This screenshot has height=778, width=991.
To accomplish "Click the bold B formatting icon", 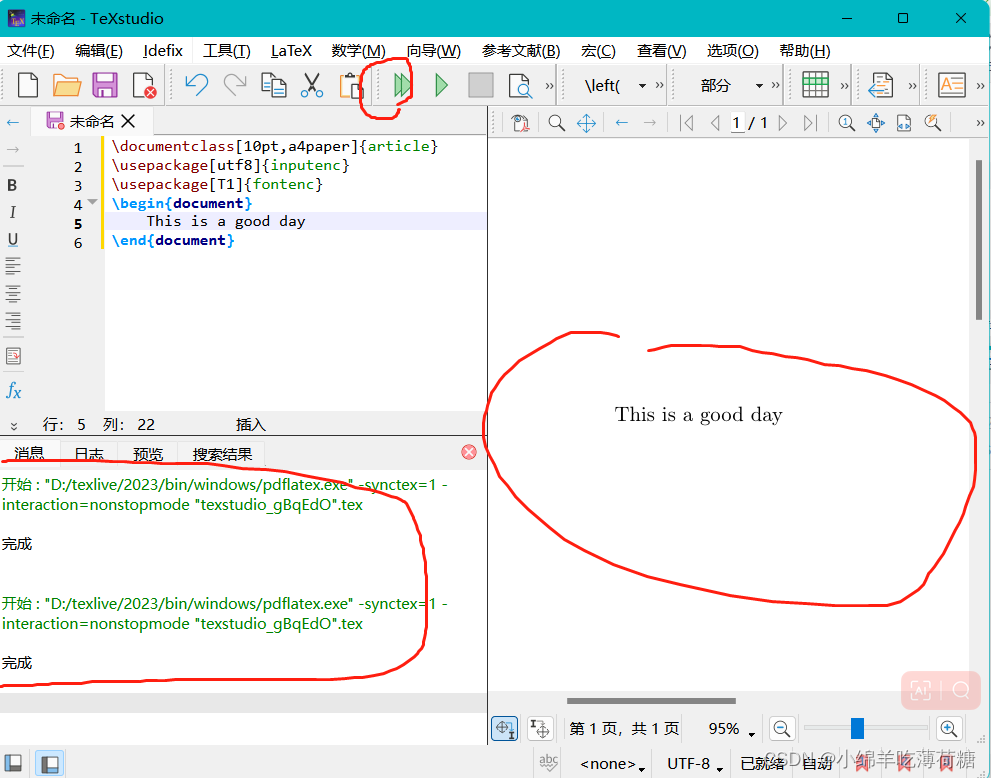I will tap(12, 185).
